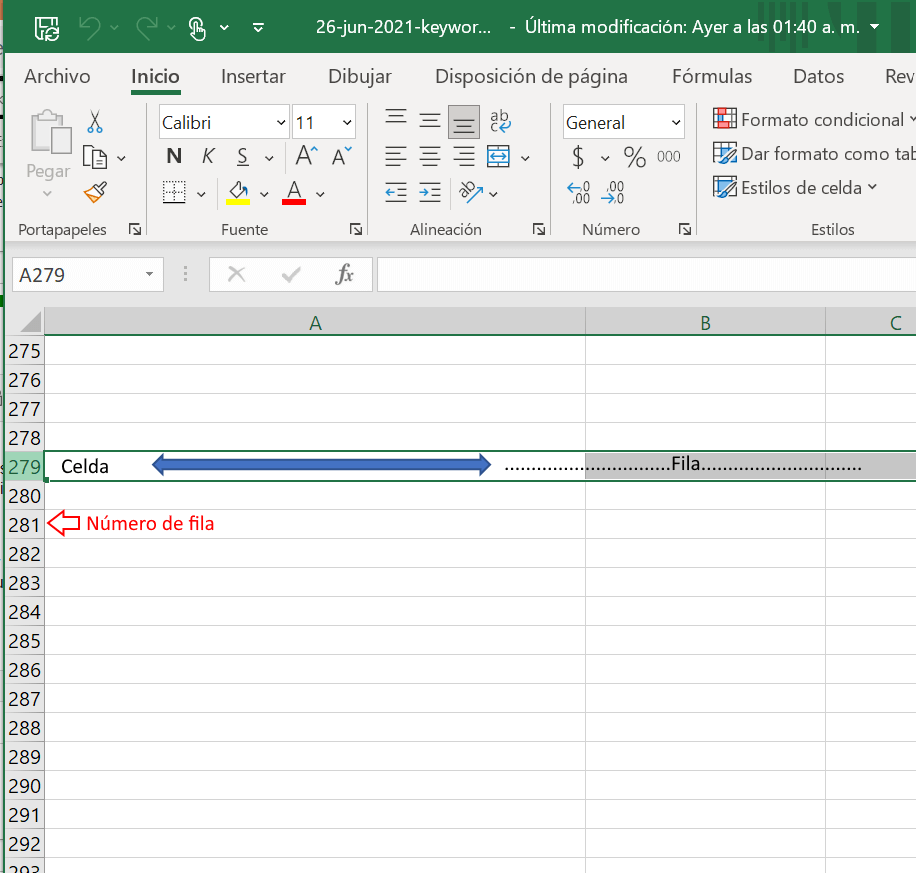The height and width of the screenshot is (873, 916).
Task: Click the Wrap Text icon
Action: click(x=500, y=122)
